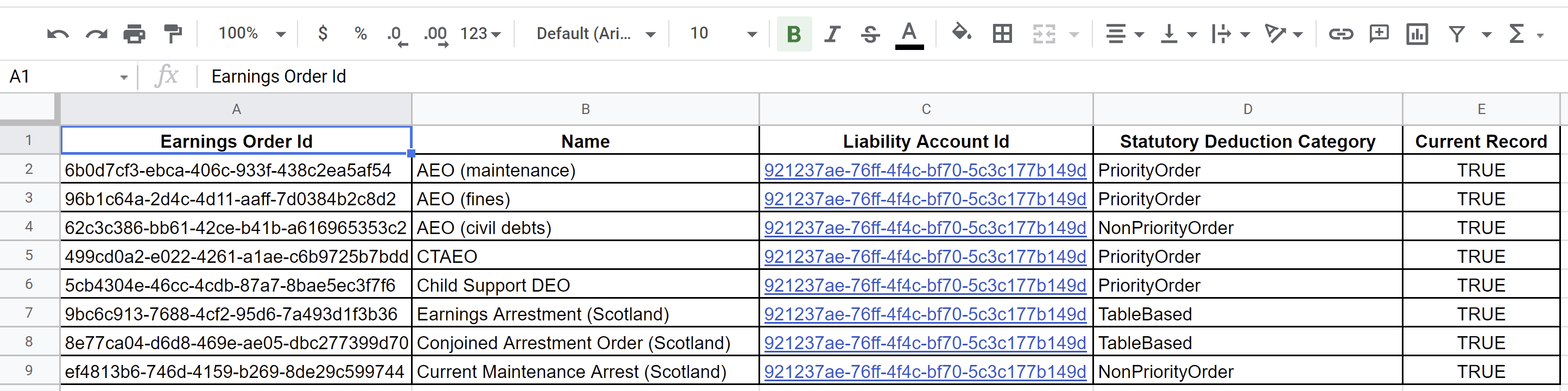Toggle Strikethrough formatting
Screen dimensions: 1568x391
click(x=870, y=34)
